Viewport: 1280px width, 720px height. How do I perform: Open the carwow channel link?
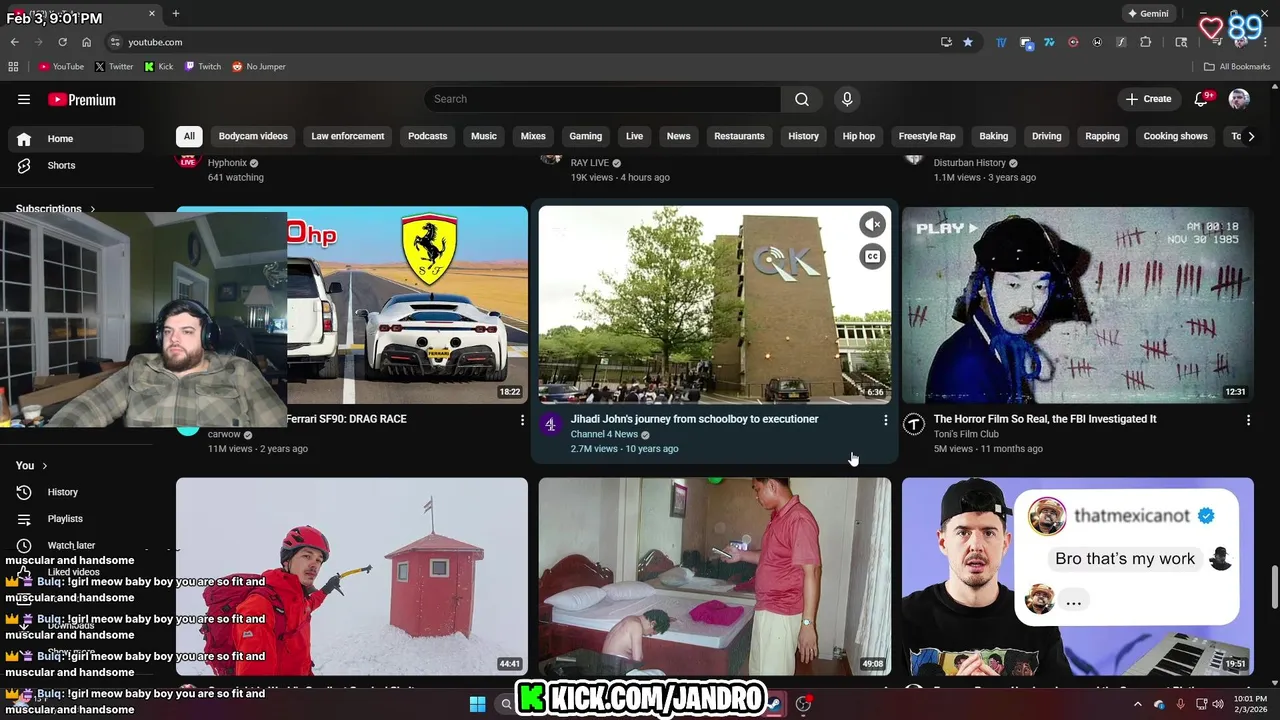pyautogui.click(x=224, y=435)
